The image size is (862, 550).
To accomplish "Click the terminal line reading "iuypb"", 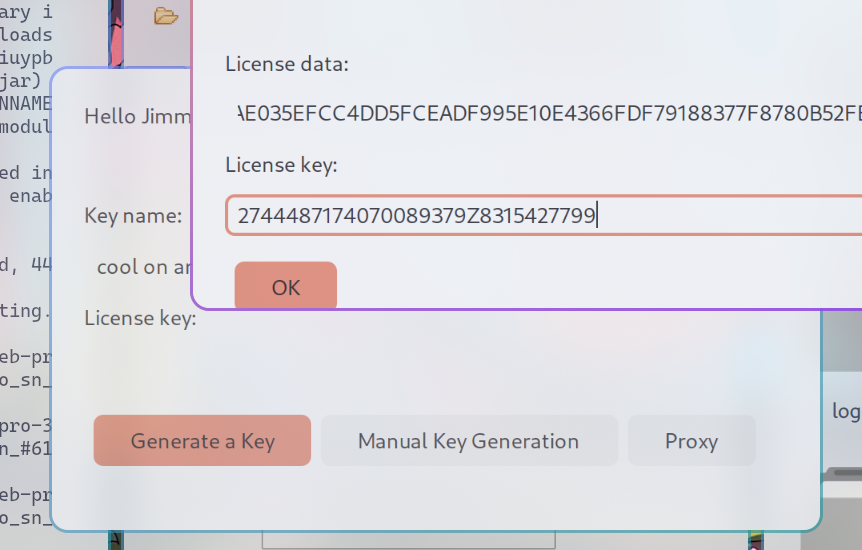I will [x=26, y=58].
